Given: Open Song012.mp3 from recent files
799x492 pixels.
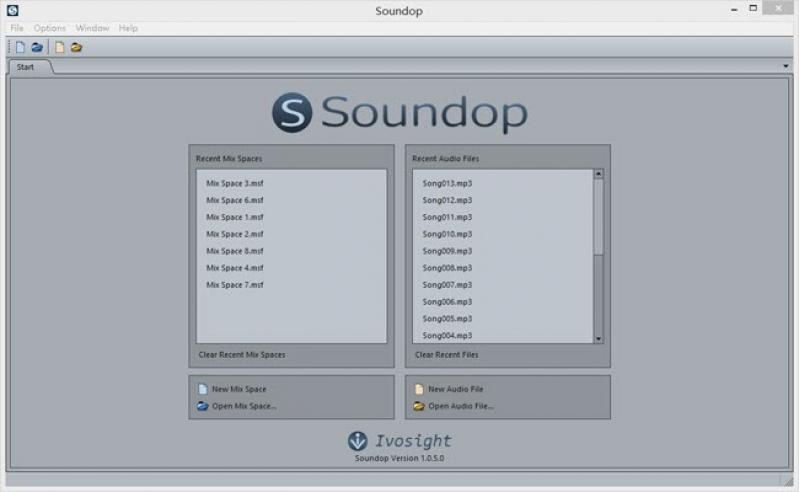Looking at the screenshot, I should click(447, 200).
